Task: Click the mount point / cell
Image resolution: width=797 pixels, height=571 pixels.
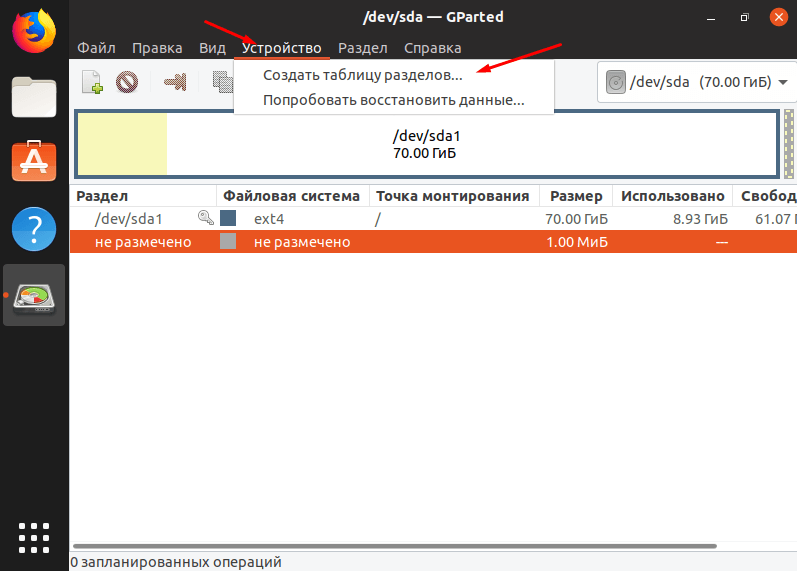Action: (x=378, y=219)
